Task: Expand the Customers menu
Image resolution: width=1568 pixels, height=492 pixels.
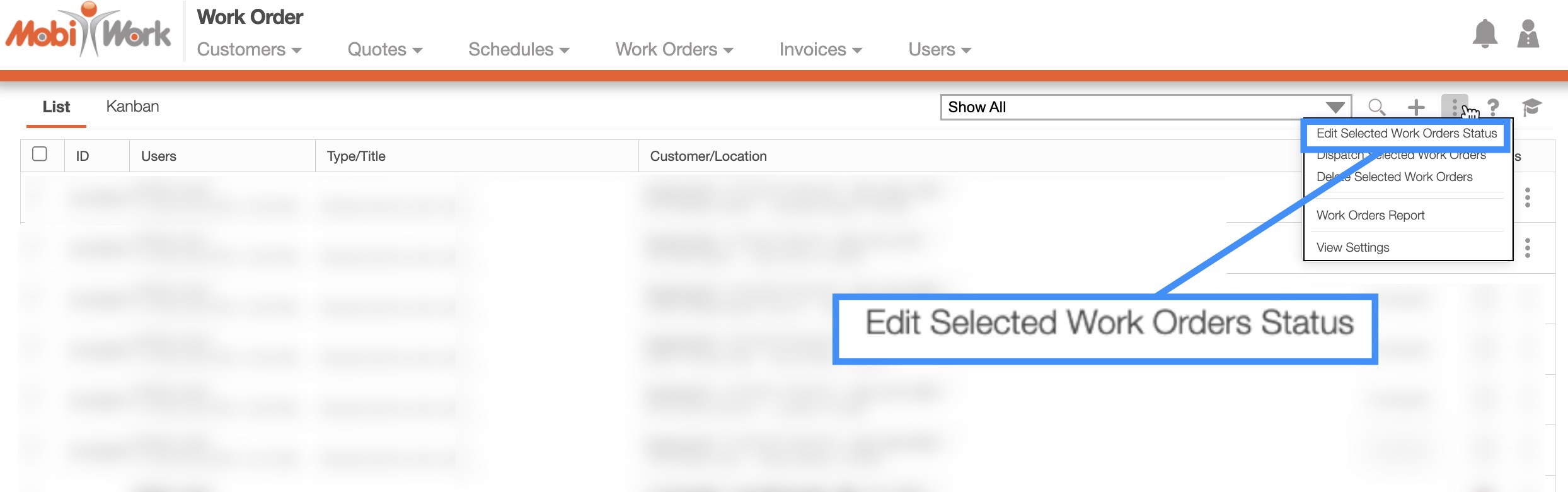Action: pos(249,49)
